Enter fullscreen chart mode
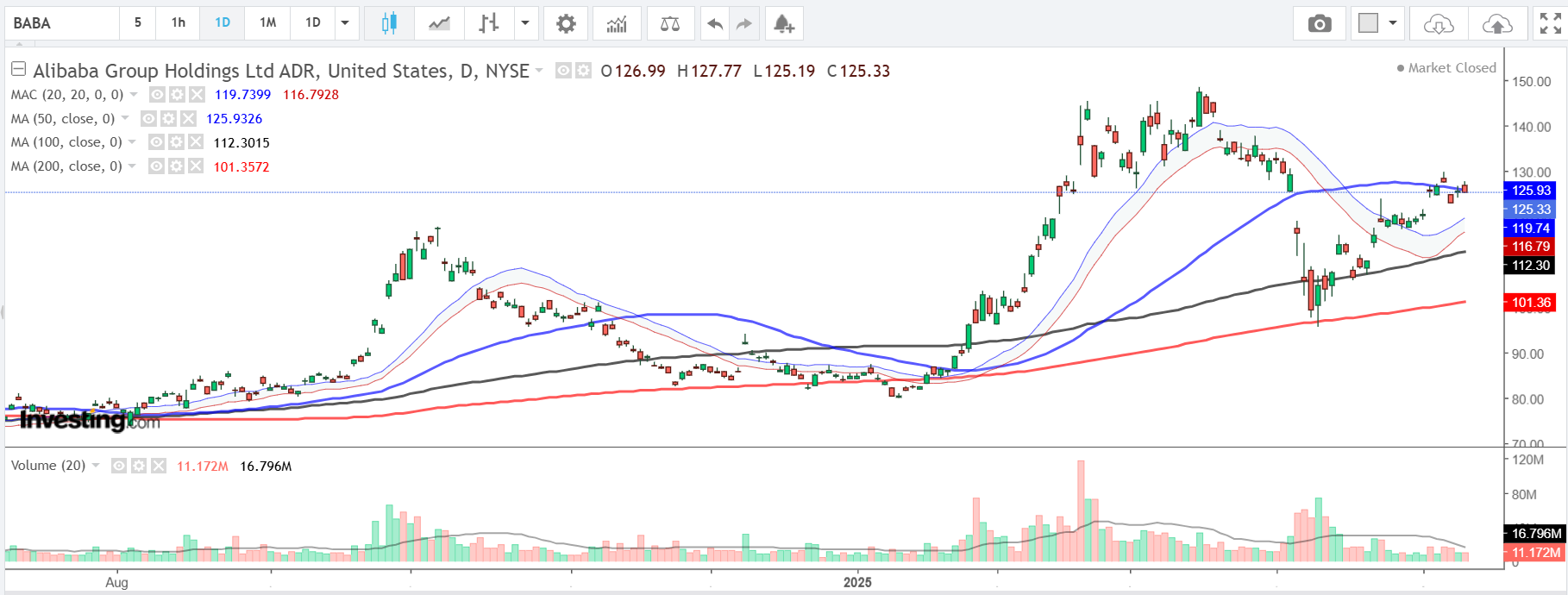The image size is (1568, 595). coord(1550,23)
